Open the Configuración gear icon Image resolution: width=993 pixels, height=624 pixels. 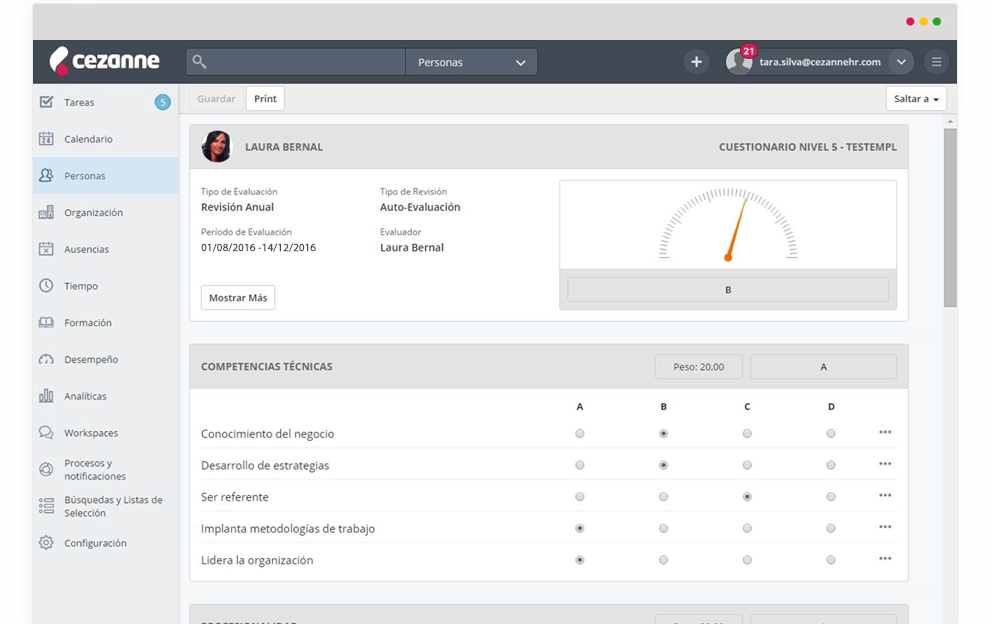click(x=46, y=543)
